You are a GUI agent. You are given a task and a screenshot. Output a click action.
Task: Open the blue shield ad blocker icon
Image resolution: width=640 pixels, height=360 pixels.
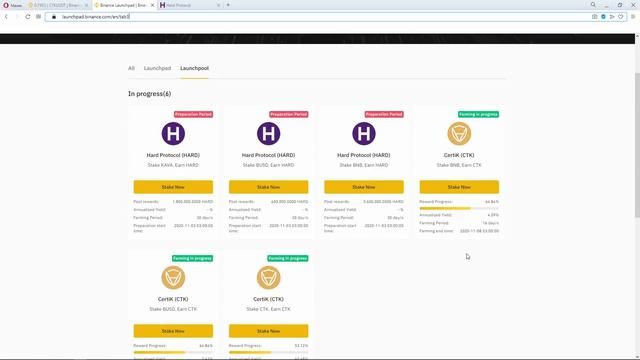pos(603,17)
